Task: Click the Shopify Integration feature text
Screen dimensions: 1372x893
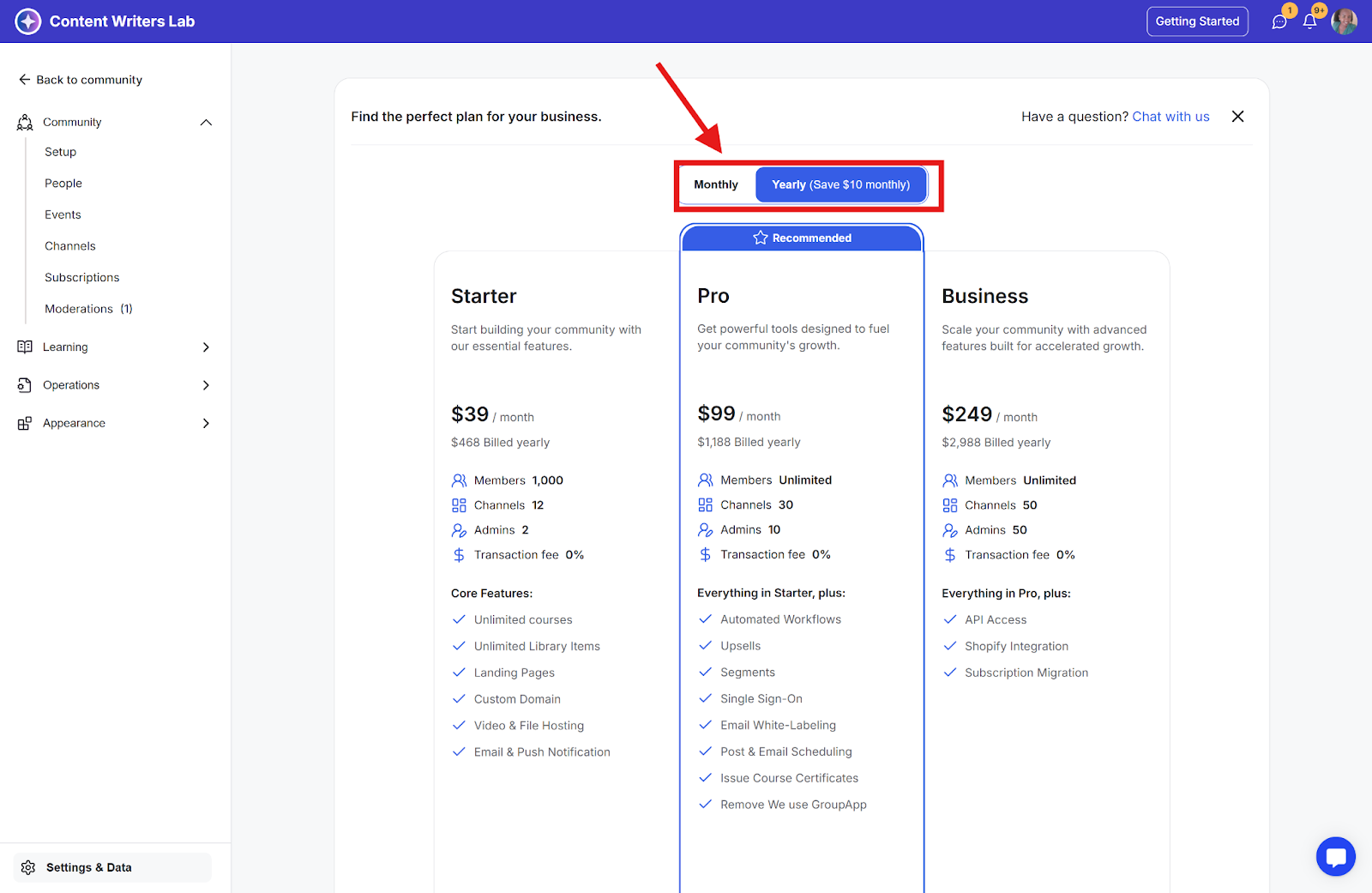Action: [x=1017, y=647]
